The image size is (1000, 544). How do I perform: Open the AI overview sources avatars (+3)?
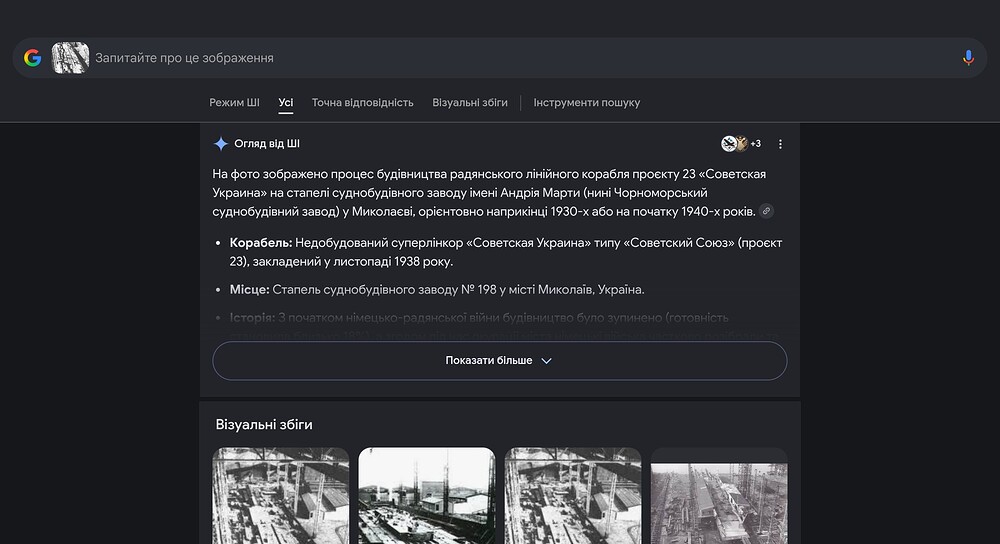click(x=741, y=143)
